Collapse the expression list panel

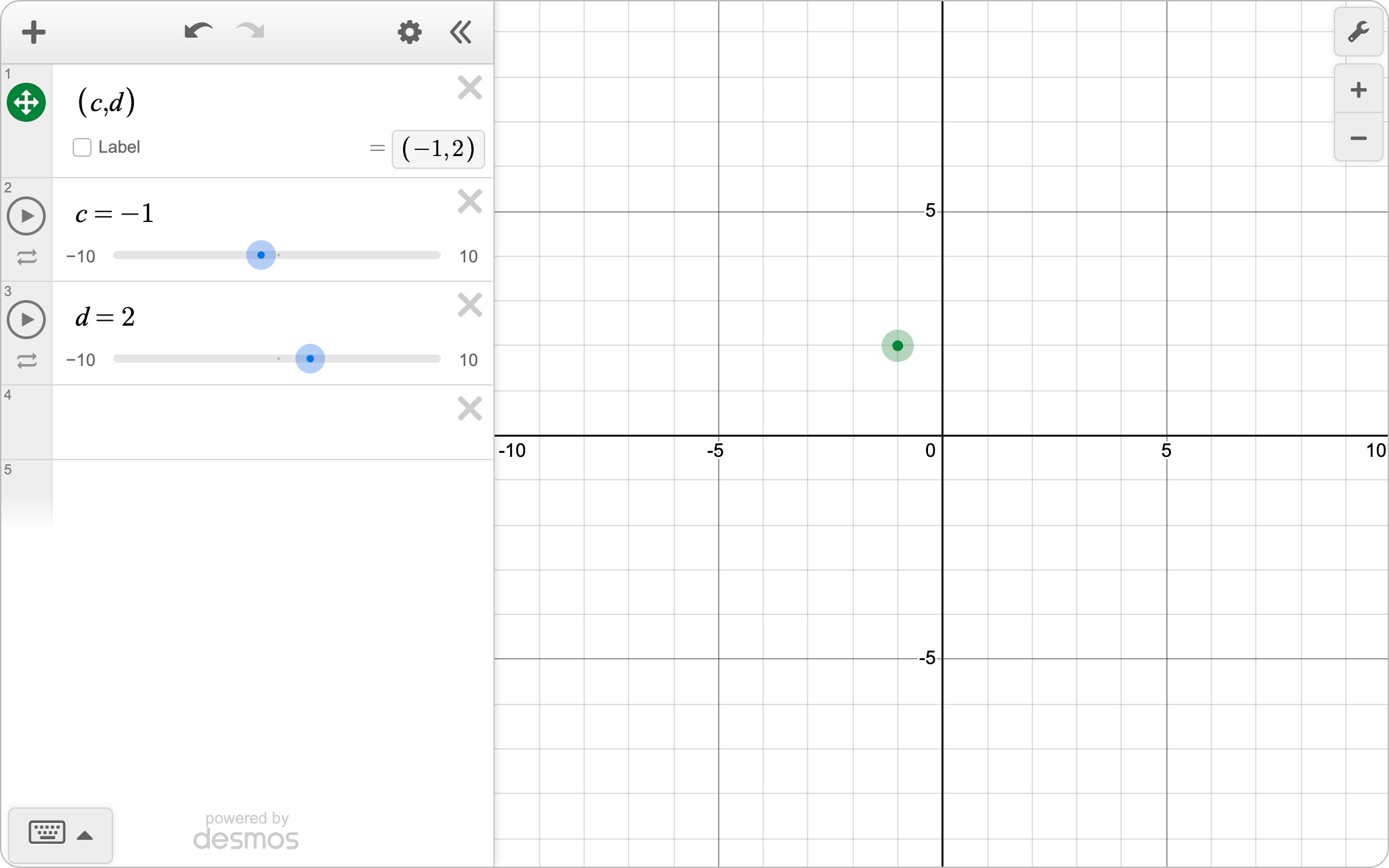point(461,32)
